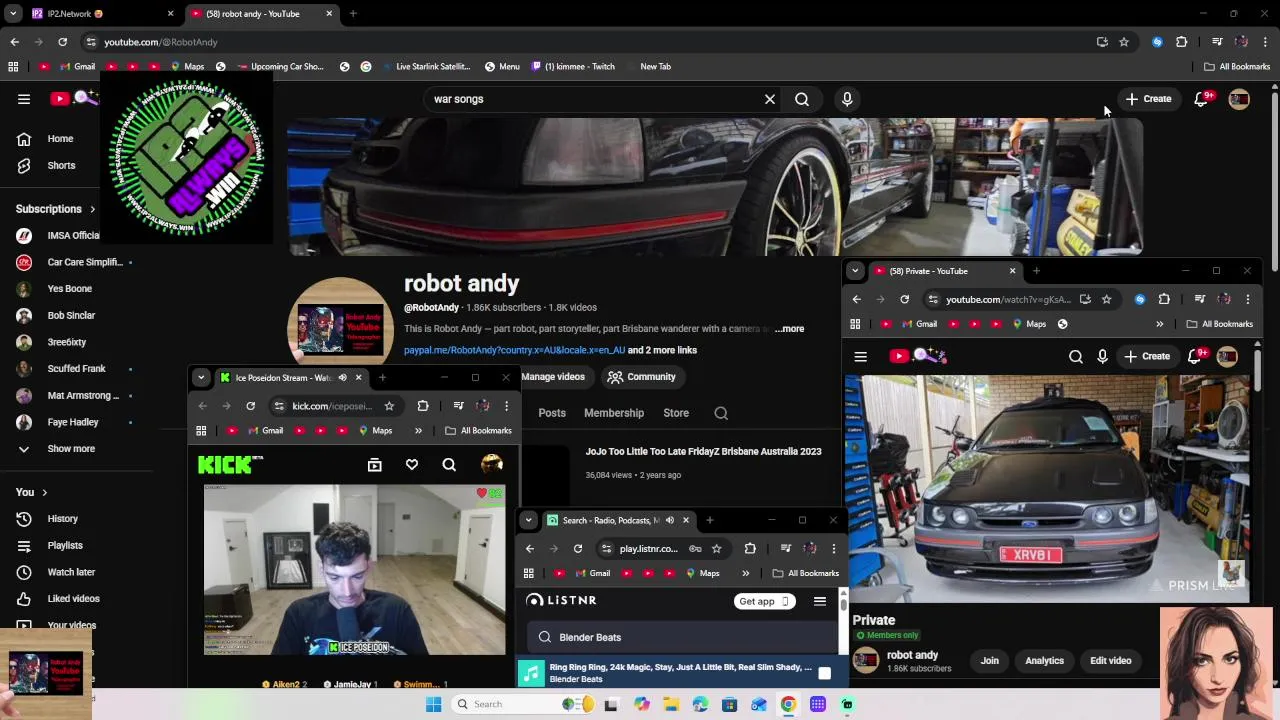Screen dimensions: 1280x720
Task: Open the JoJo Too Little Too Late video title
Action: [x=703, y=452]
